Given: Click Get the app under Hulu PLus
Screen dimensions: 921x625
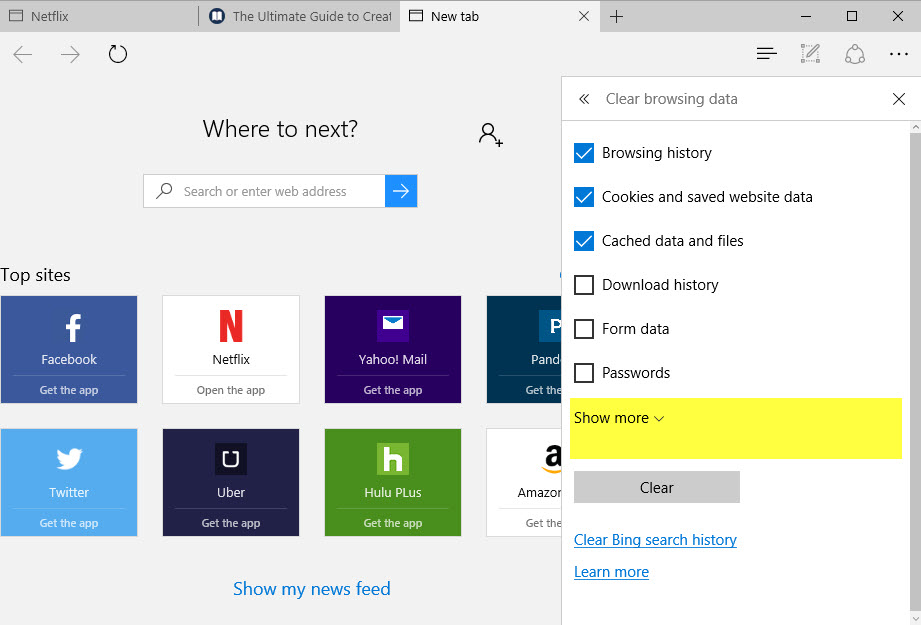Looking at the screenshot, I should (393, 523).
